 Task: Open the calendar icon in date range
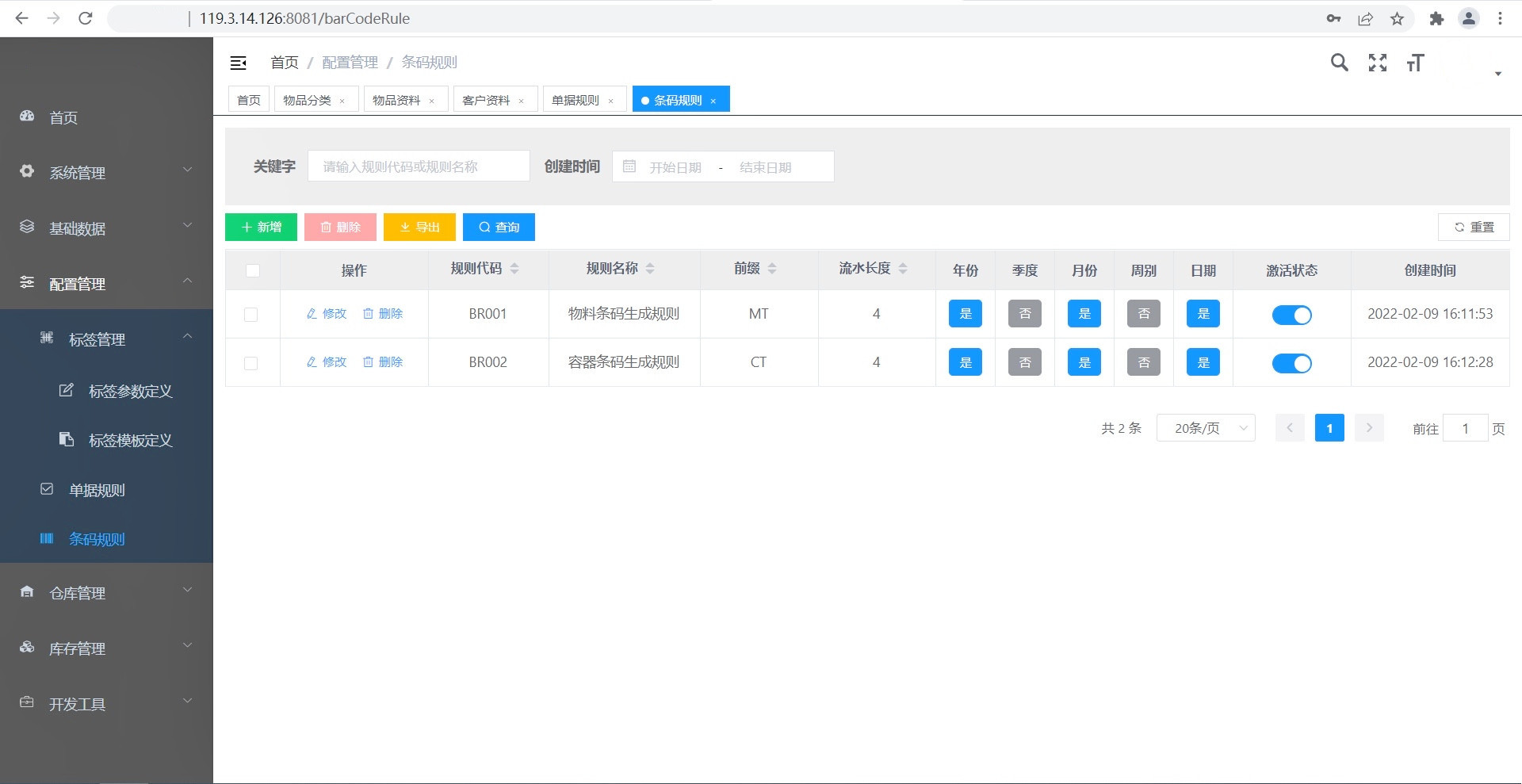tap(629, 166)
